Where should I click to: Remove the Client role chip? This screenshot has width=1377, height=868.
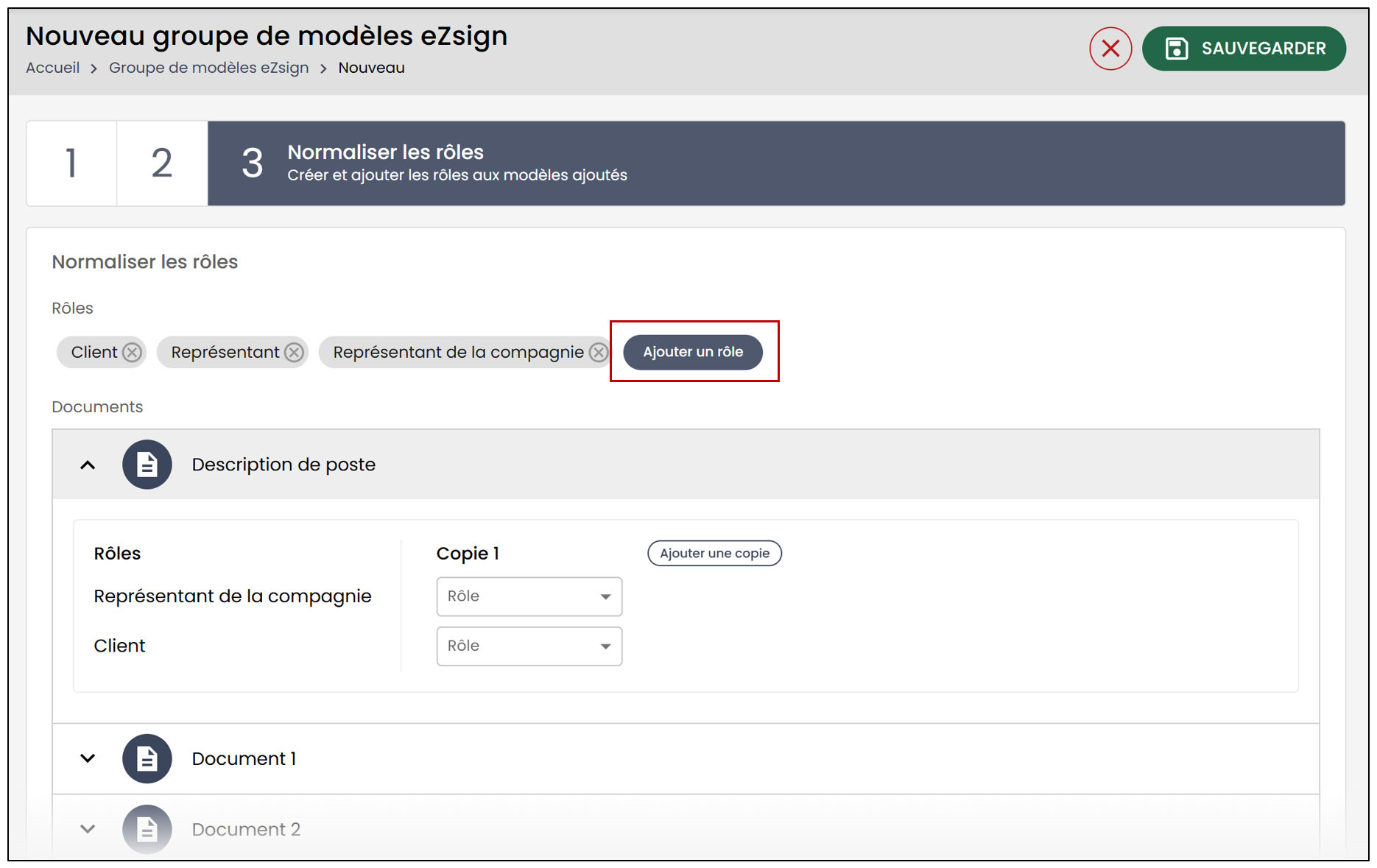(133, 353)
